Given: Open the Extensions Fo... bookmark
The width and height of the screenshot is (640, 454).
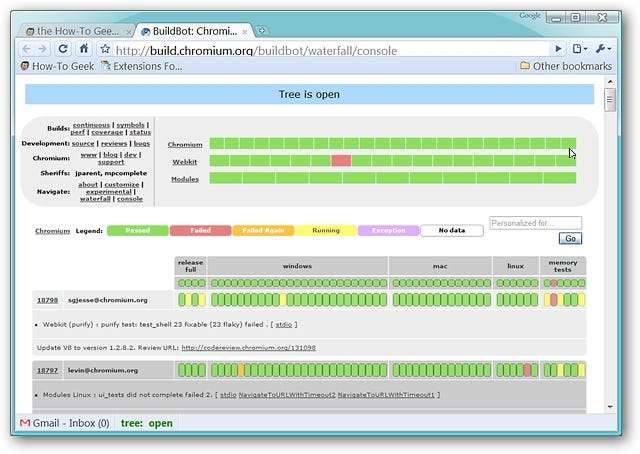Looking at the screenshot, I should [x=141, y=66].
